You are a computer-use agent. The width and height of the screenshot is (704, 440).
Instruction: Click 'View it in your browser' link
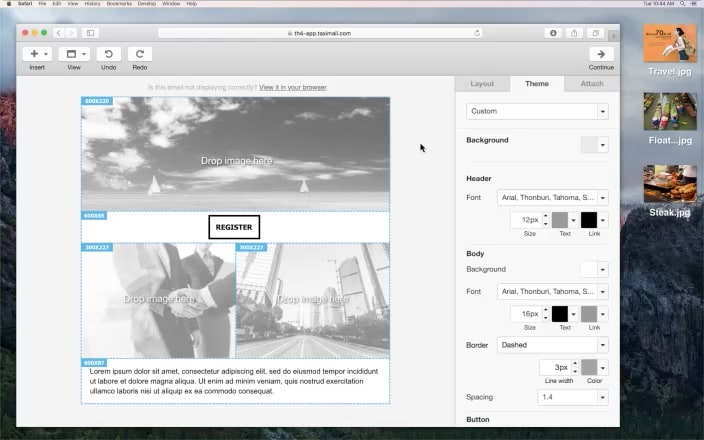[292, 87]
